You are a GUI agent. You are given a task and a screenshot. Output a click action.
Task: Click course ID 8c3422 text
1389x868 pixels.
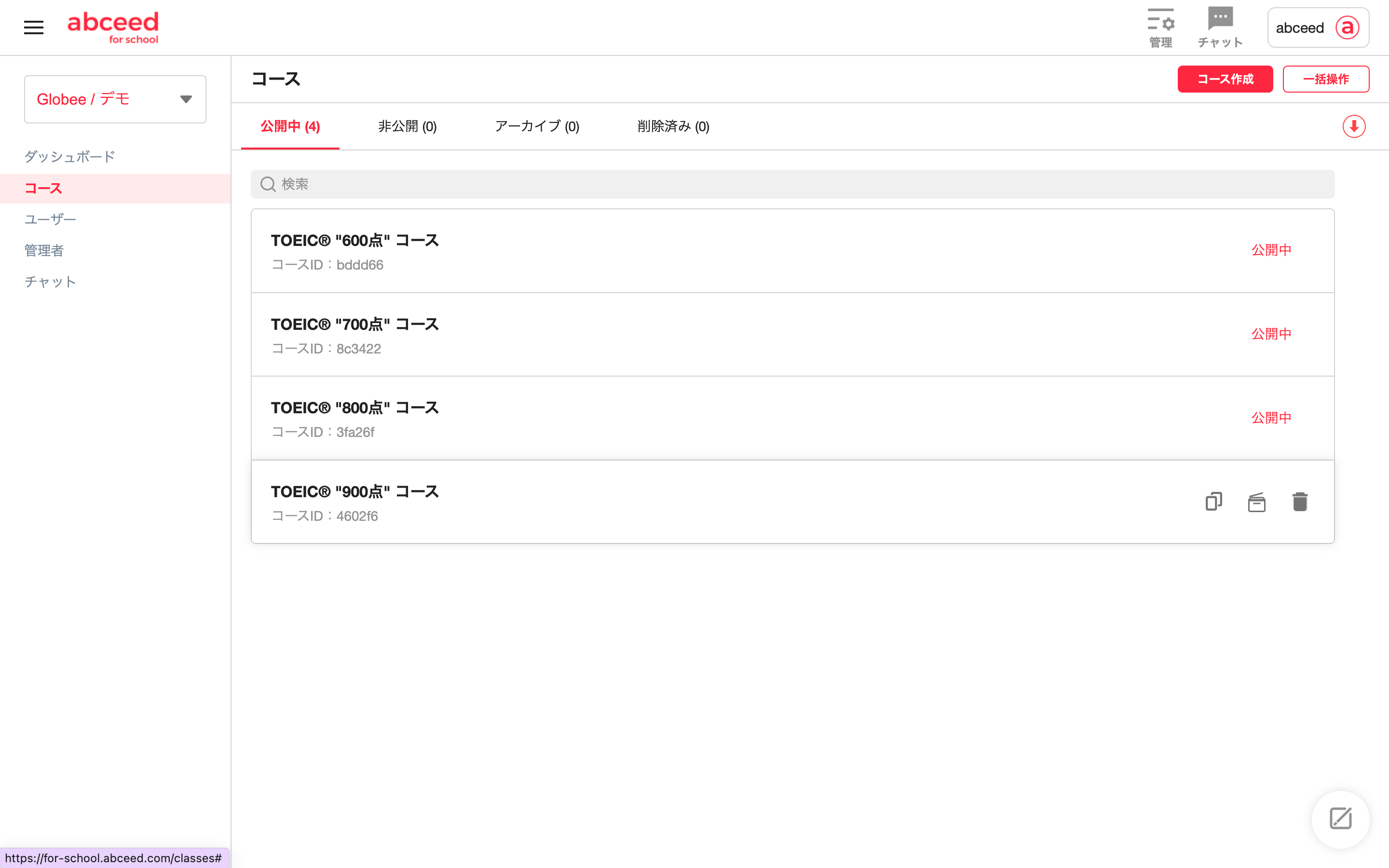(326, 349)
